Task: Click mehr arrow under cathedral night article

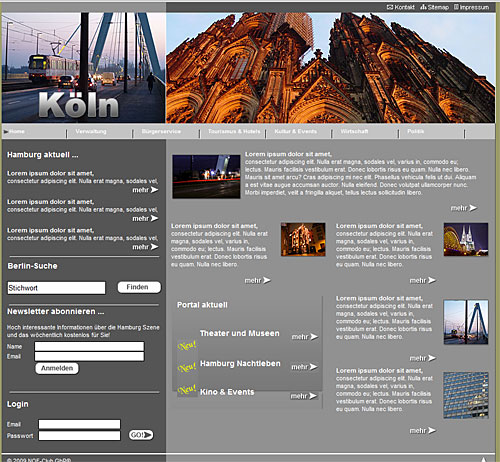Action: pos(423,280)
